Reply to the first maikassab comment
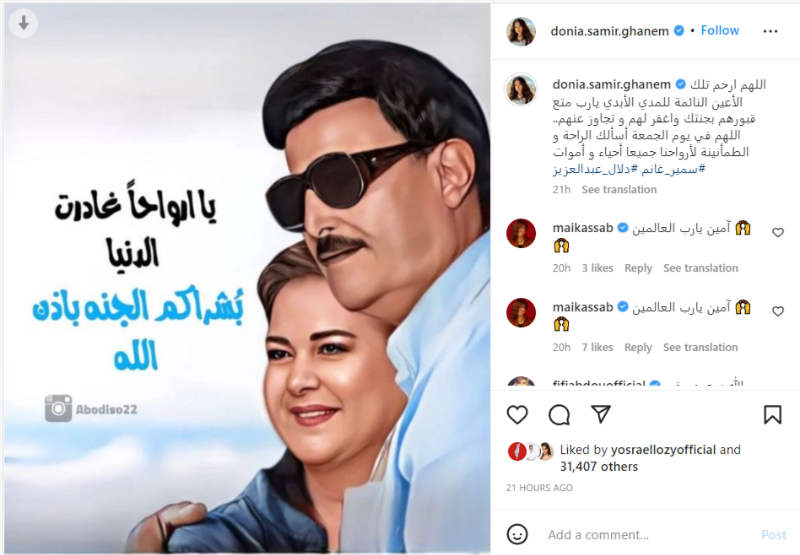This screenshot has width=800, height=555. pos(638,268)
